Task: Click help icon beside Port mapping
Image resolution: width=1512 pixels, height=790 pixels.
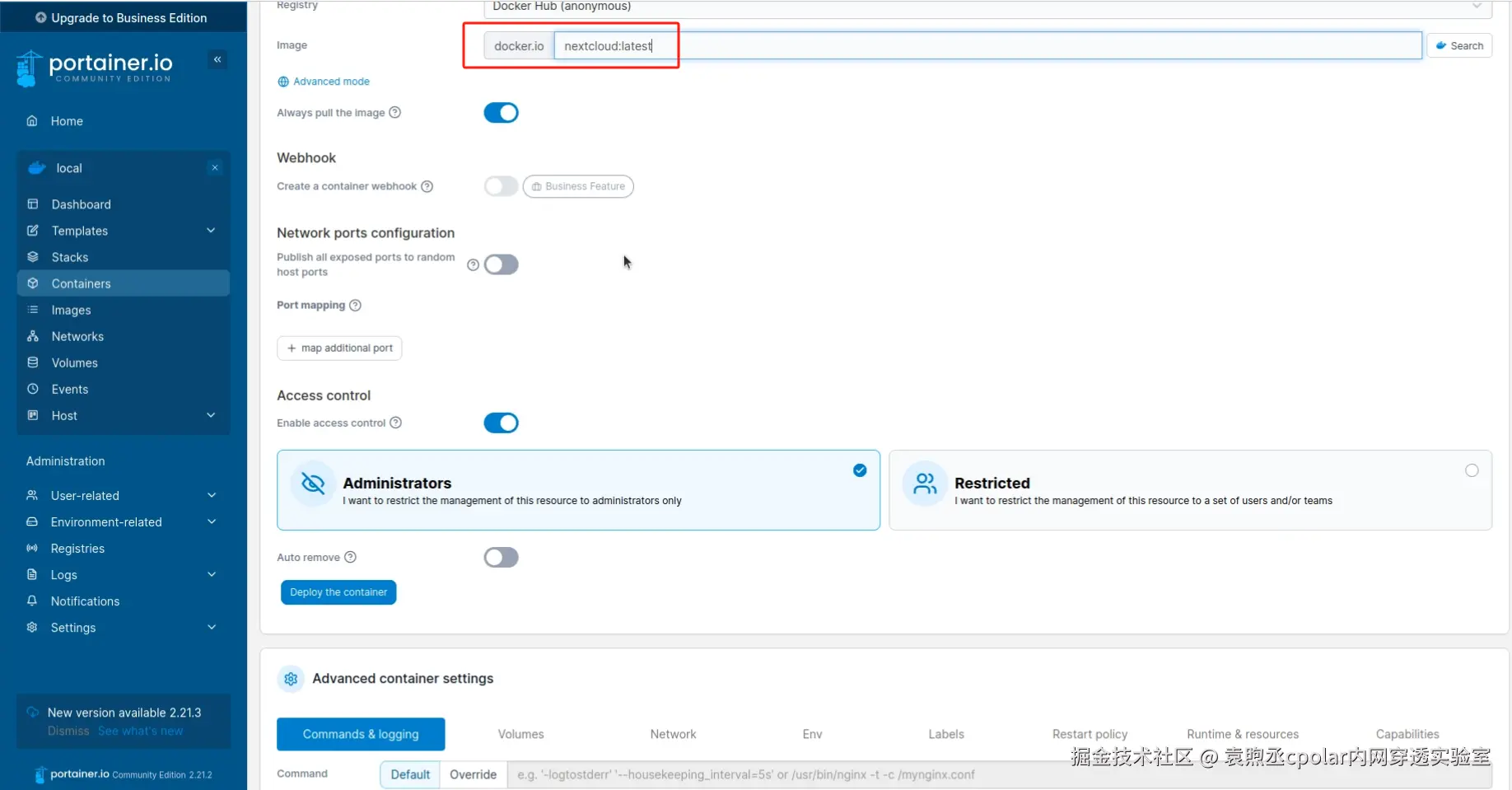Action: click(356, 305)
